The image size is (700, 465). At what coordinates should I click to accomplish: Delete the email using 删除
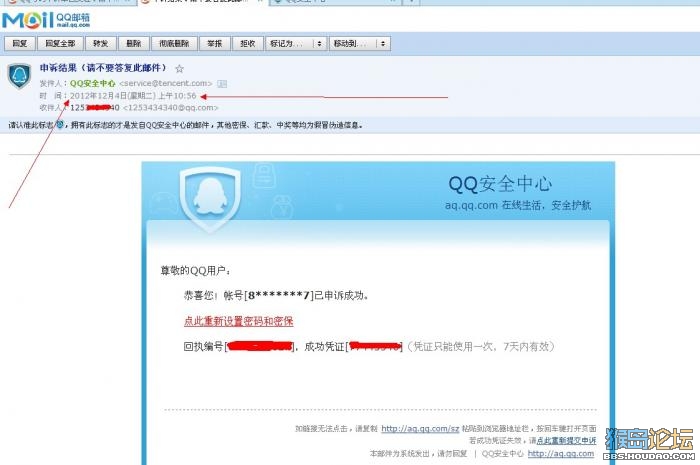(x=133, y=43)
